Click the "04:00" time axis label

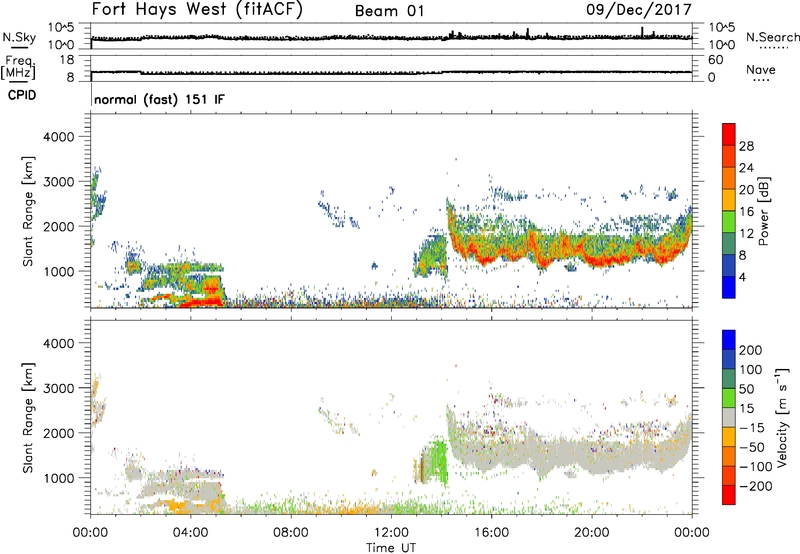pyautogui.click(x=191, y=533)
